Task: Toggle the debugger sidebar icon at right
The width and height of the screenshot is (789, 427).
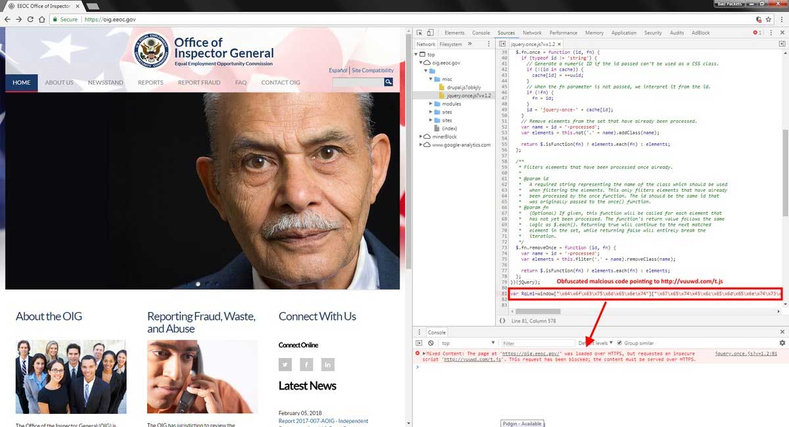Action: tap(782, 44)
